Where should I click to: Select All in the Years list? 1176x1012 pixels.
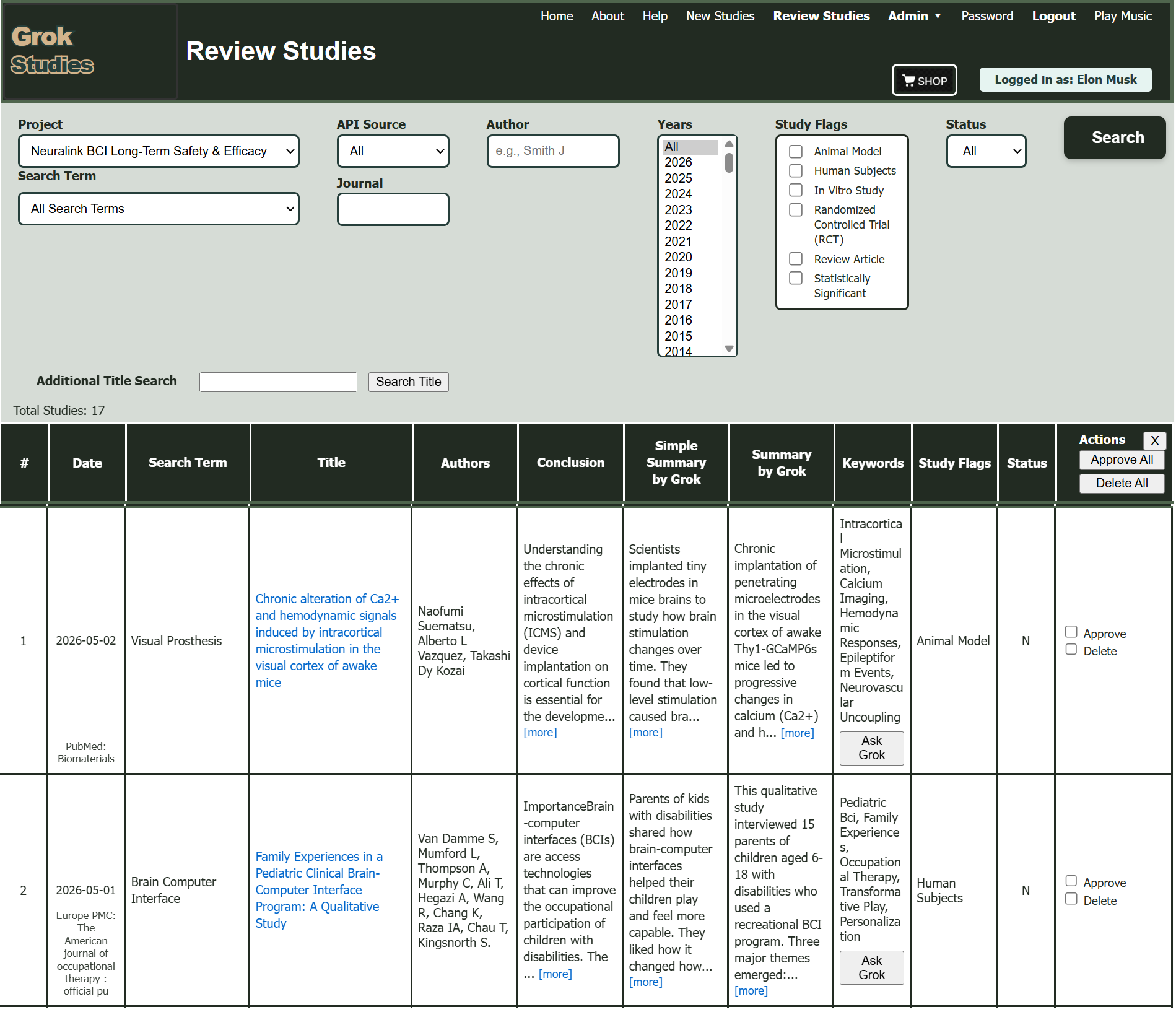click(690, 147)
